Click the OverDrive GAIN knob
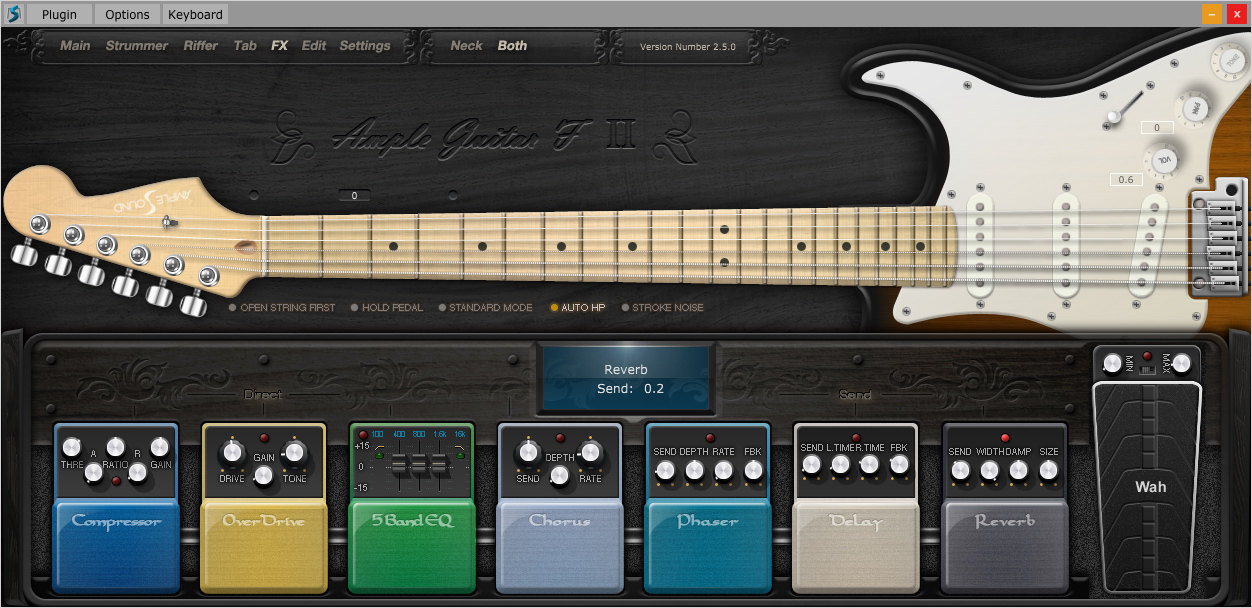Image resolution: width=1252 pixels, height=608 pixels. (264, 476)
